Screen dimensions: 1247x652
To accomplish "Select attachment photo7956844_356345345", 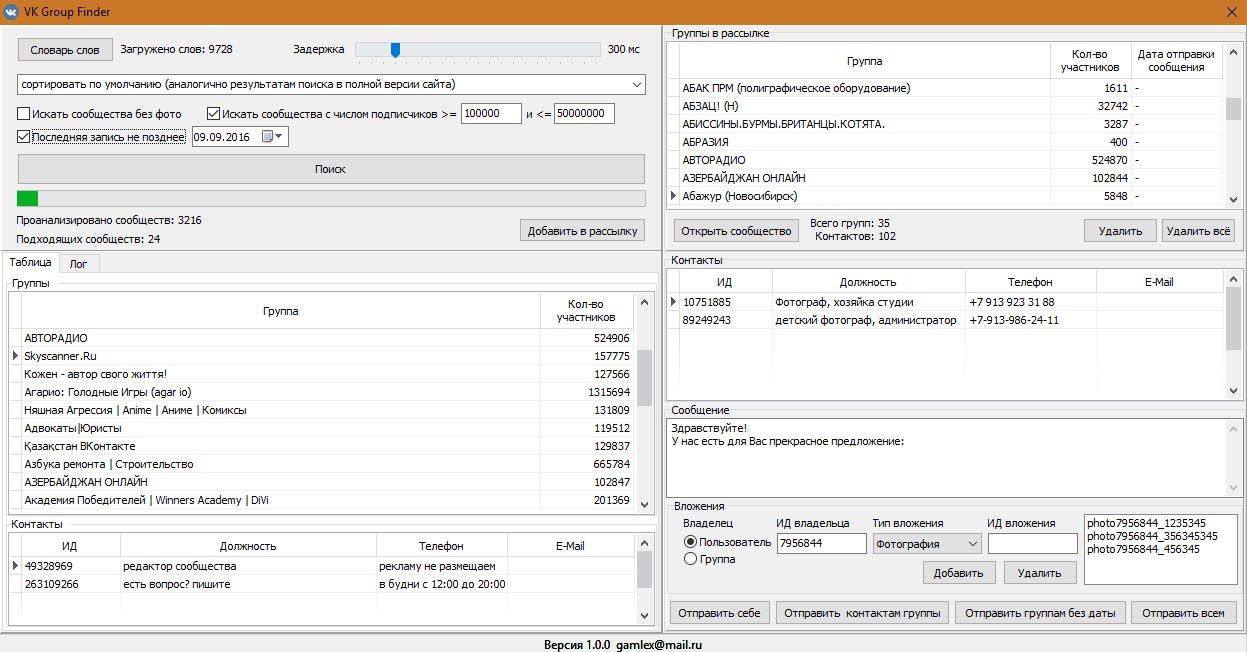I will [x=1152, y=536].
